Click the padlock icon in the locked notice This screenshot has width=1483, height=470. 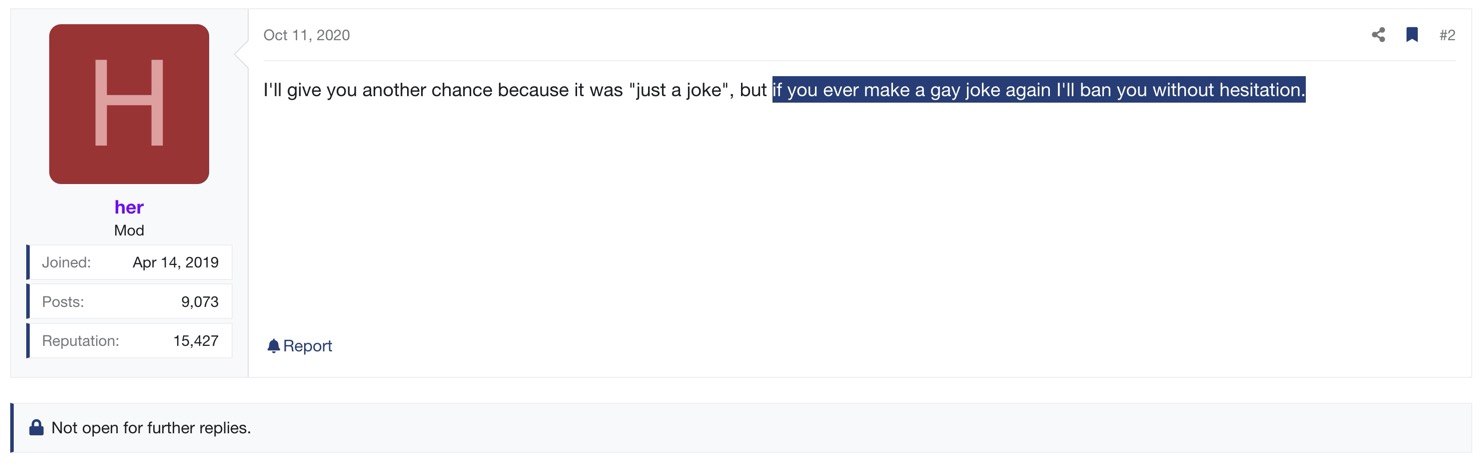click(x=36, y=428)
